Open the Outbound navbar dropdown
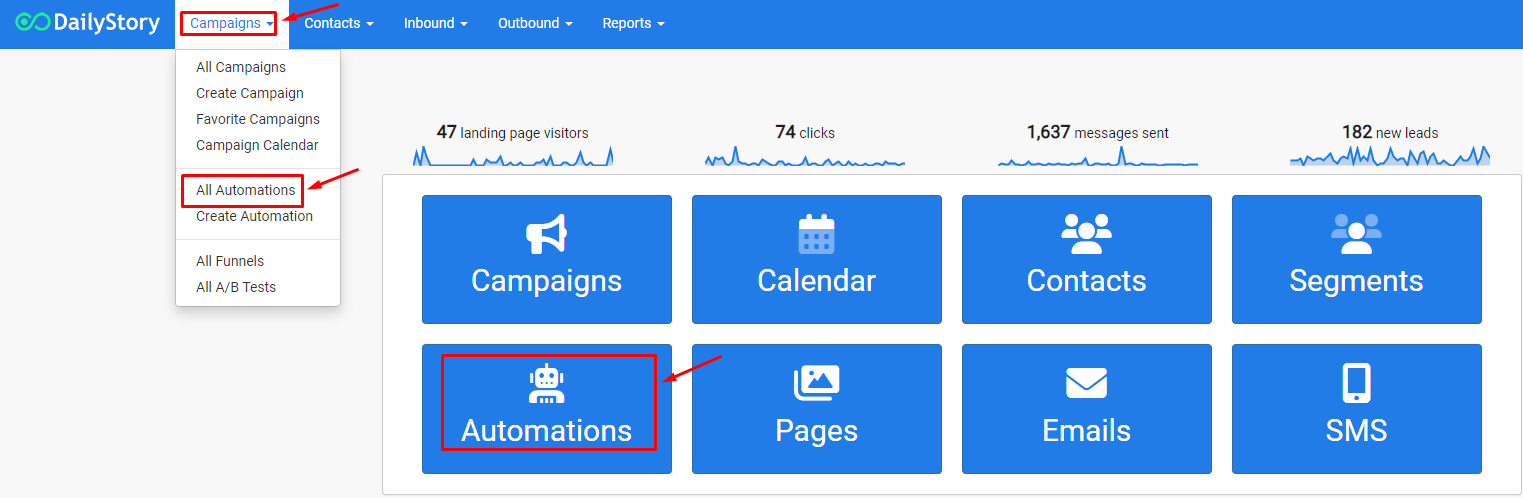 pyautogui.click(x=535, y=23)
